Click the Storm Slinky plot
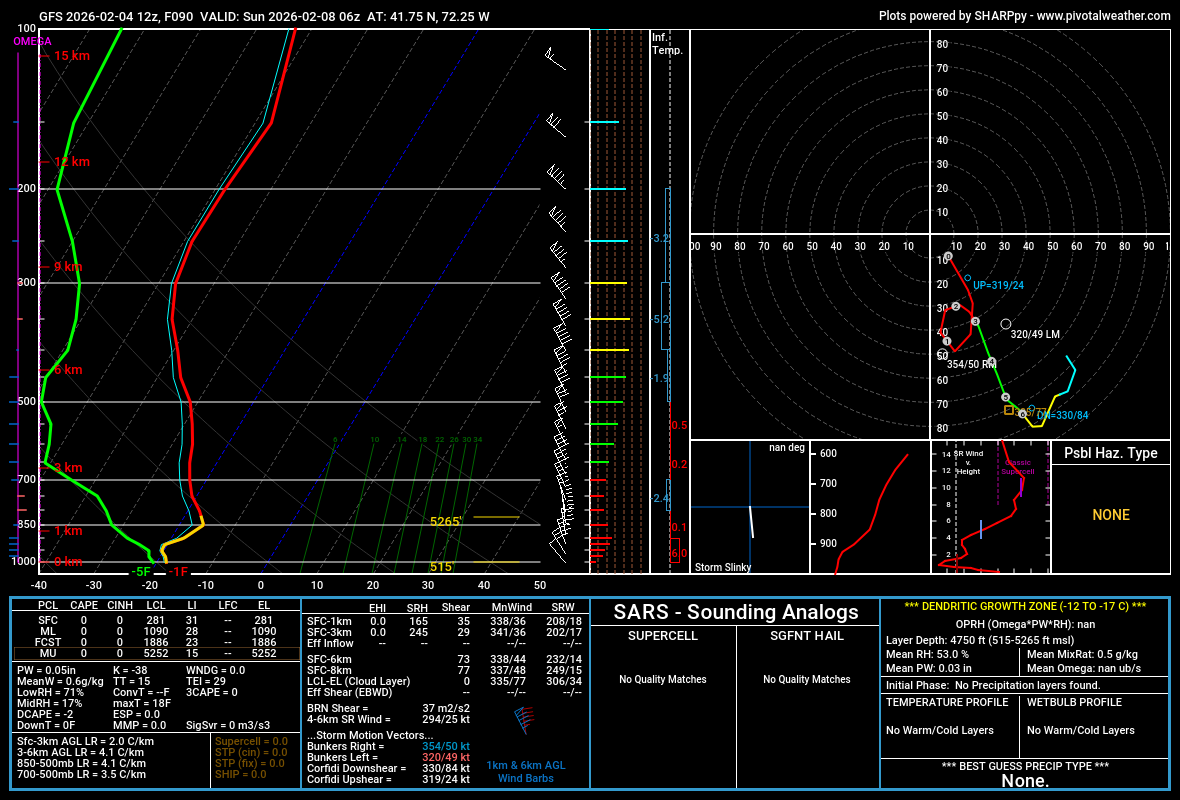This screenshot has width=1180, height=800. 749,507
